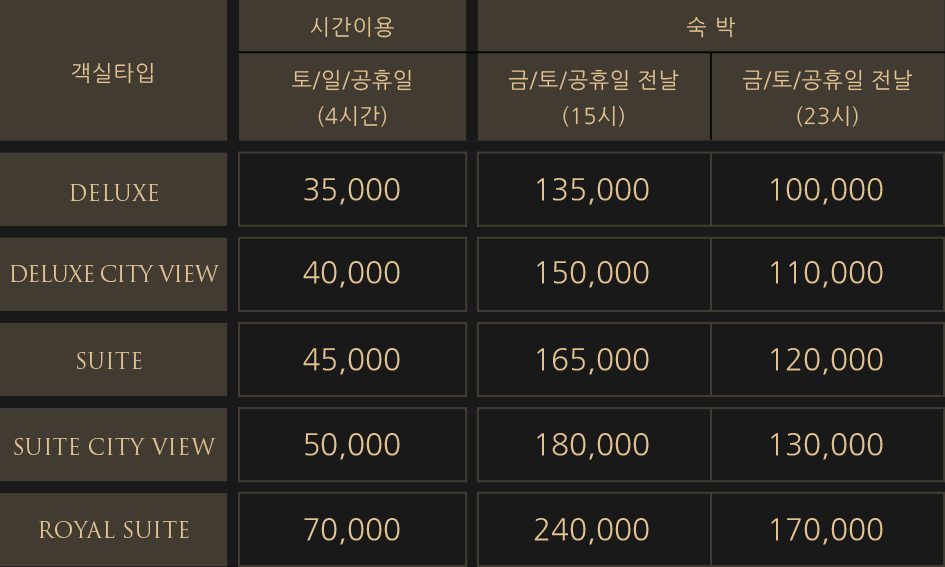Select the ROYAL SUITE room label
Viewport: 945px width, 567px height.
click(x=113, y=530)
